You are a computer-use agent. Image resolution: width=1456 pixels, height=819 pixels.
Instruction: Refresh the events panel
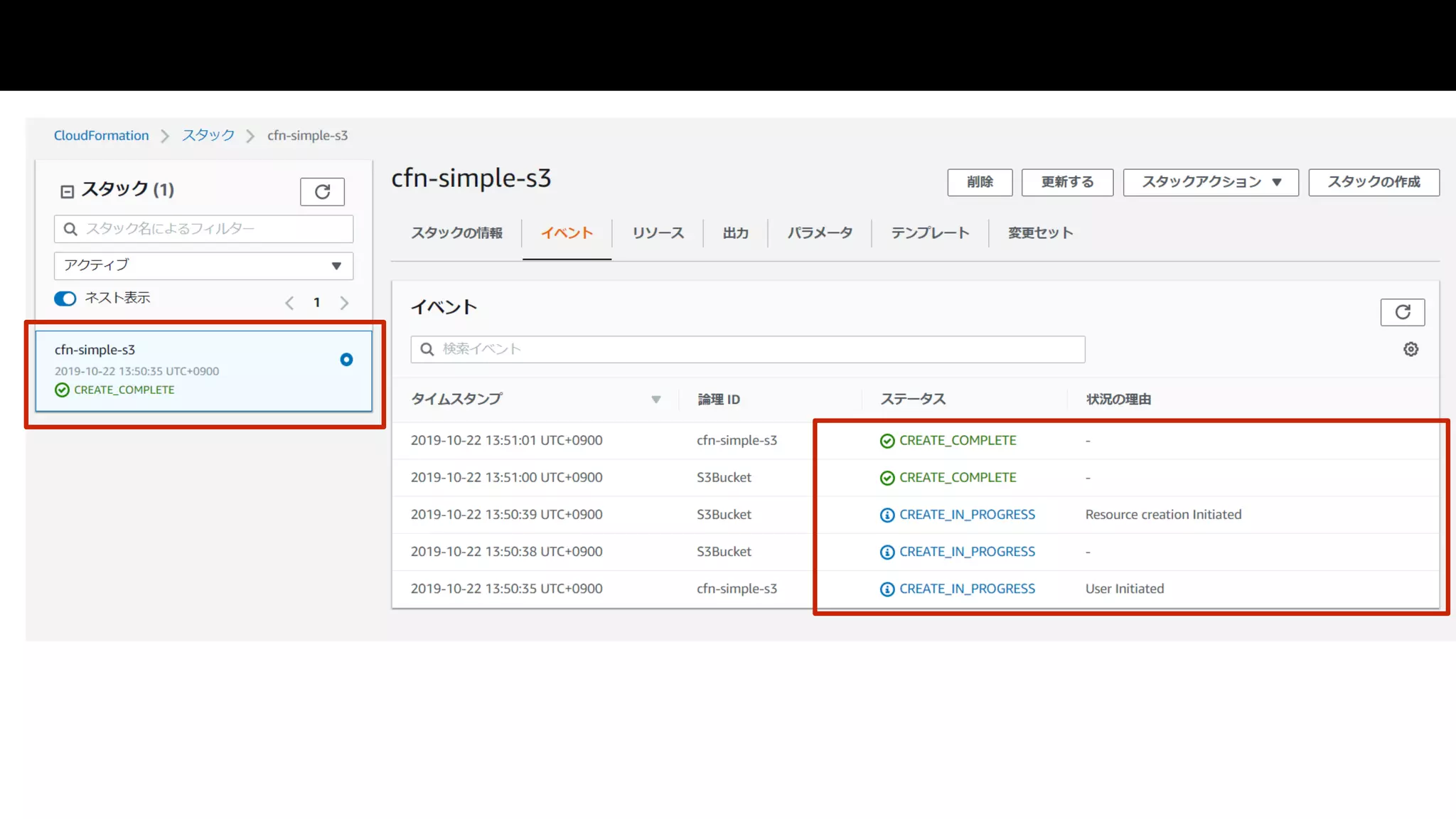pyautogui.click(x=1402, y=312)
